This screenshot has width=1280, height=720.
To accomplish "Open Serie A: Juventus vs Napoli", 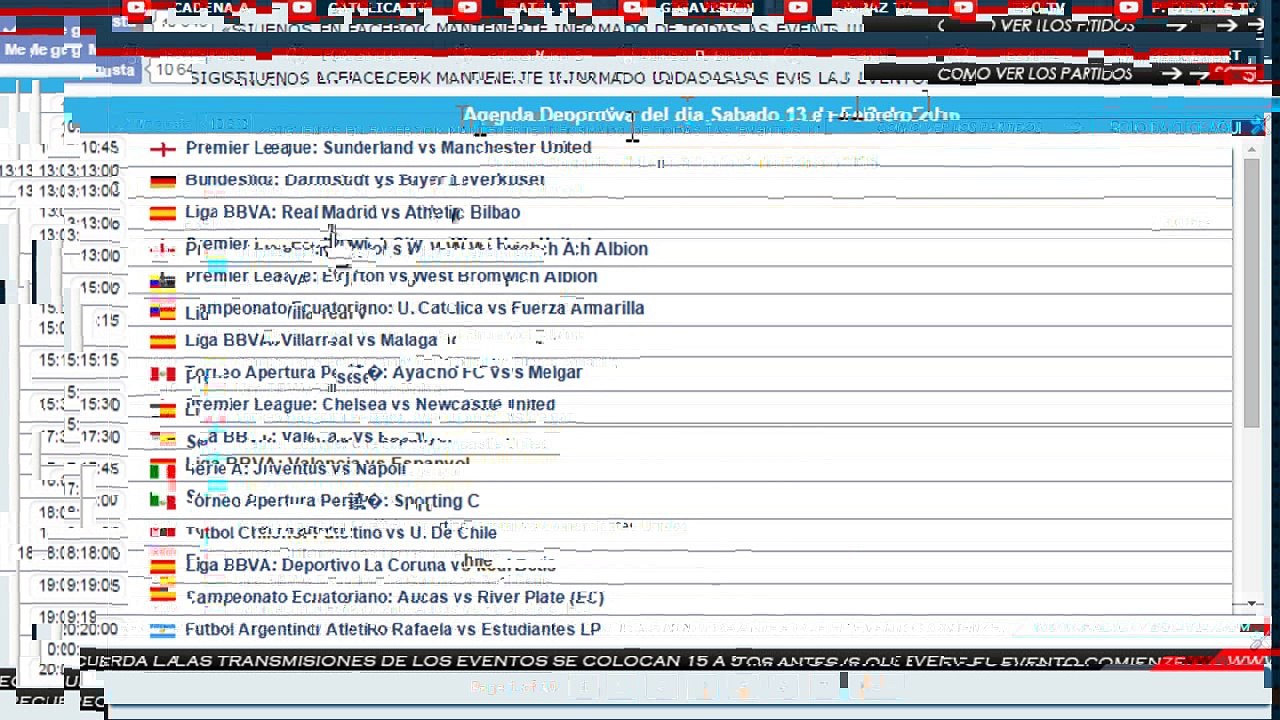I will [x=296, y=468].
